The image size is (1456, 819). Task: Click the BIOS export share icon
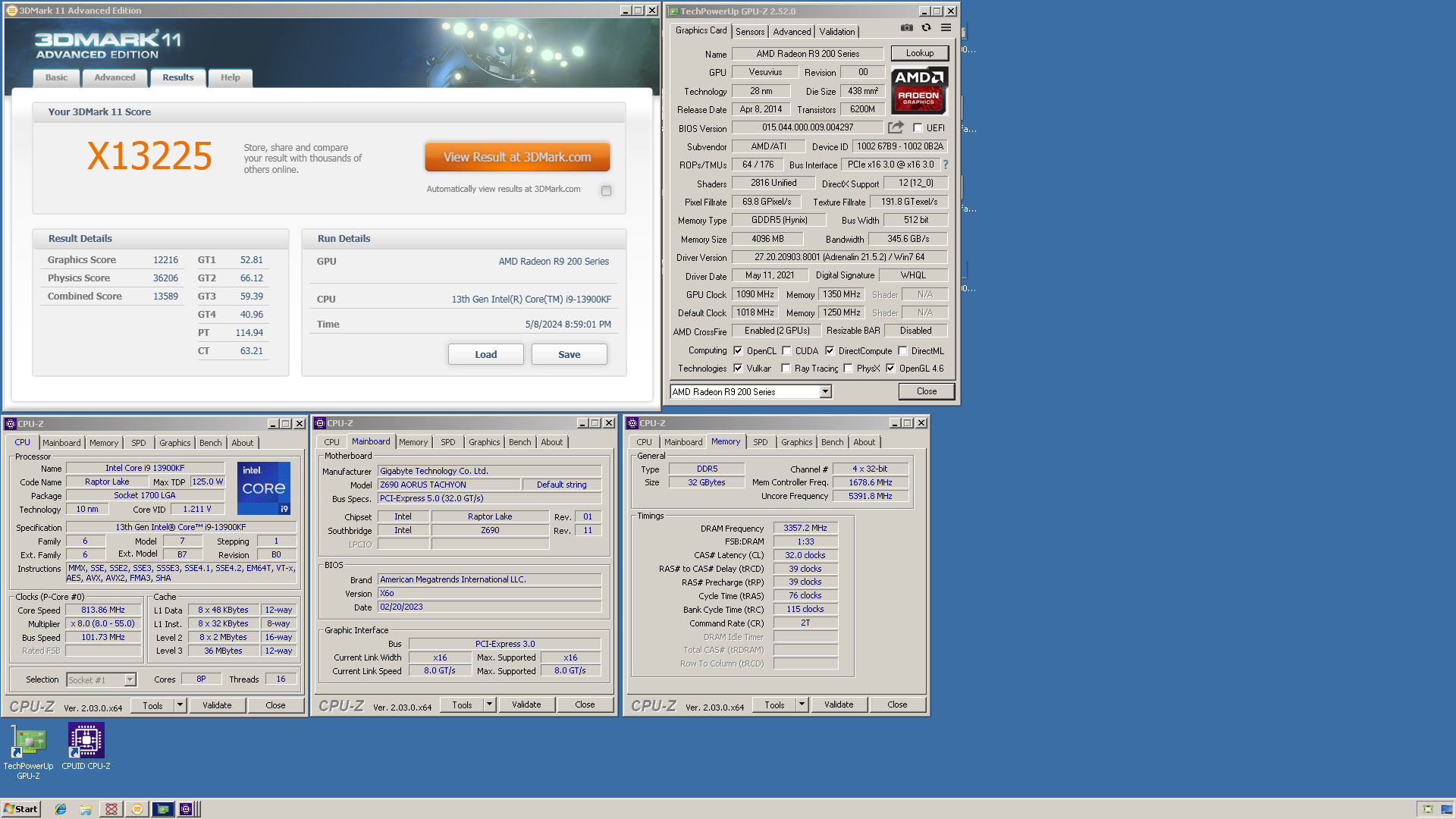click(896, 127)
